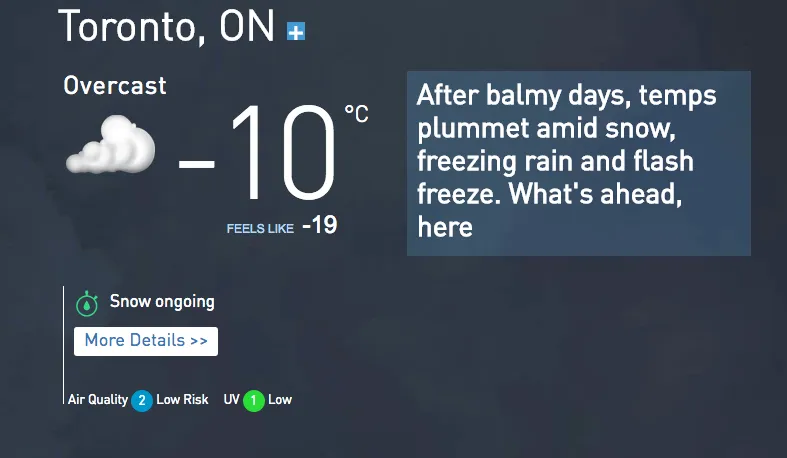Click the overcast cloud weather icon
Viewport: 787px width, 458px height.
110,144
